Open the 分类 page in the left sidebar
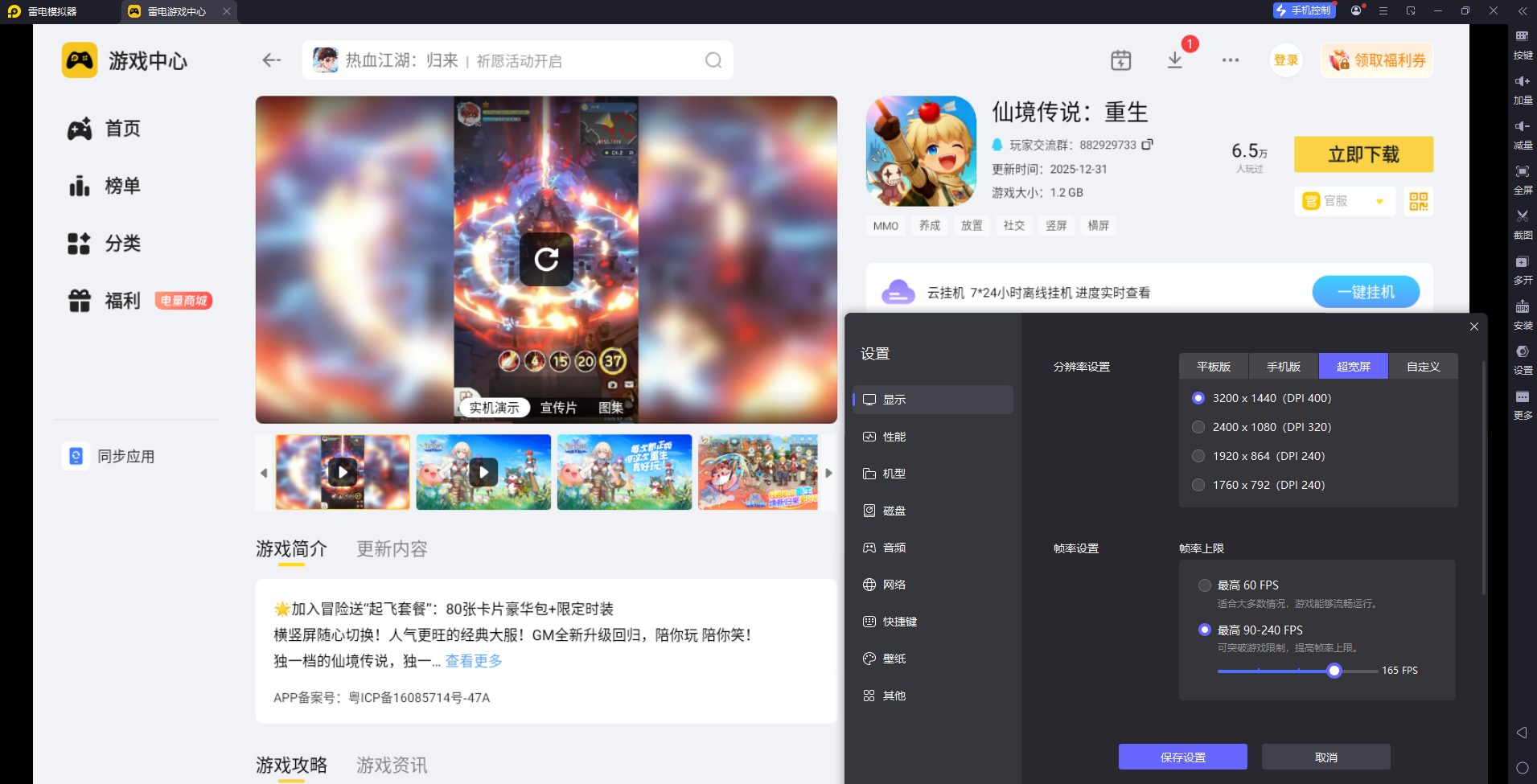The height and width of the screenshot is (784, 1537). coord(105,243)
